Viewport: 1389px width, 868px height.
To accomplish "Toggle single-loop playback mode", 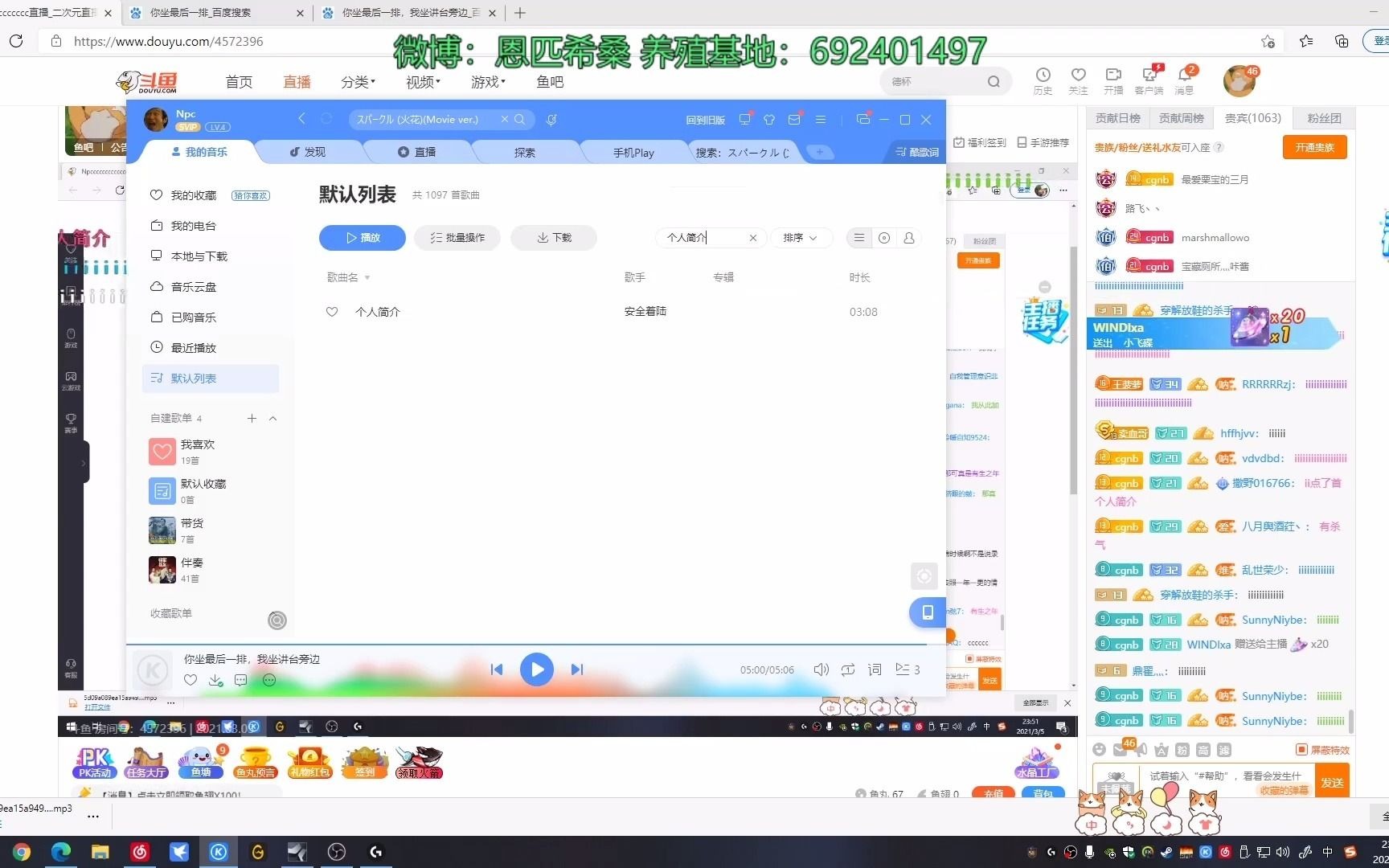I will click(x=848, y=669).
